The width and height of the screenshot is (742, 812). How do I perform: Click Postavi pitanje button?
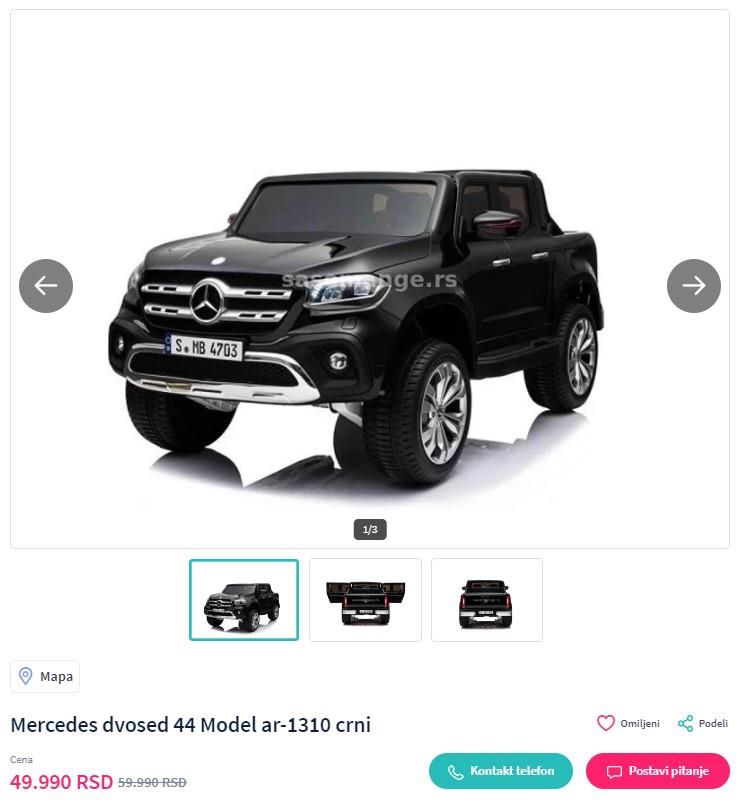[x=658, y=771]
